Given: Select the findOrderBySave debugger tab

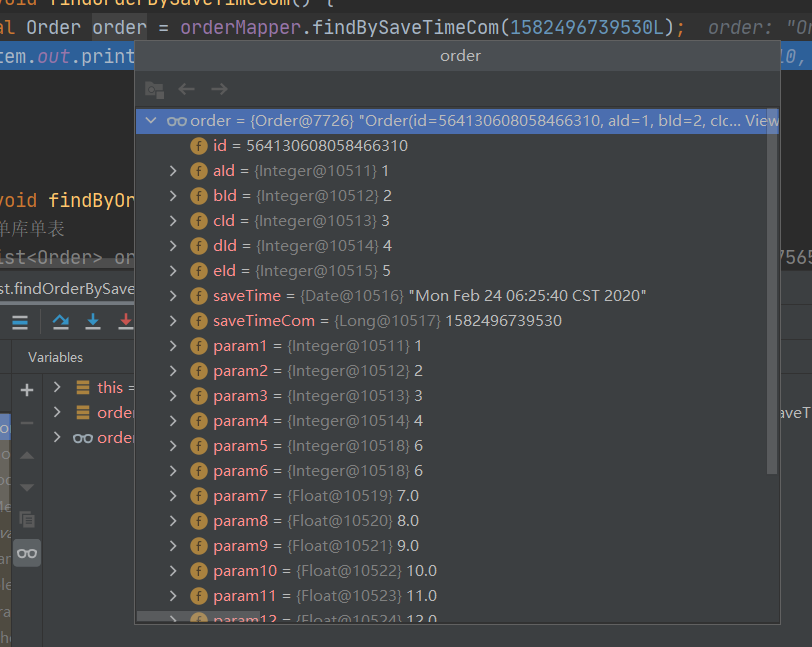Looking at the screenshot, I should tap(67, 289).
